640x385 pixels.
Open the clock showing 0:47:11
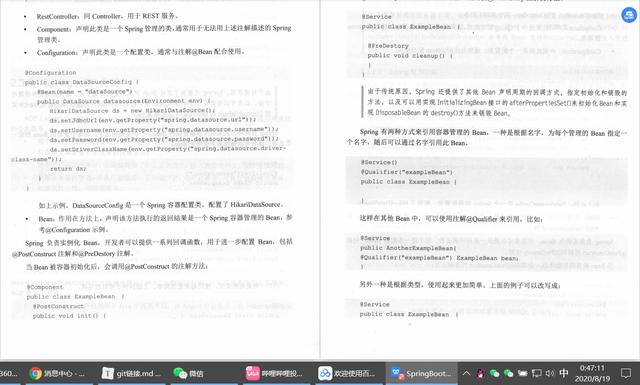(592, 373)
